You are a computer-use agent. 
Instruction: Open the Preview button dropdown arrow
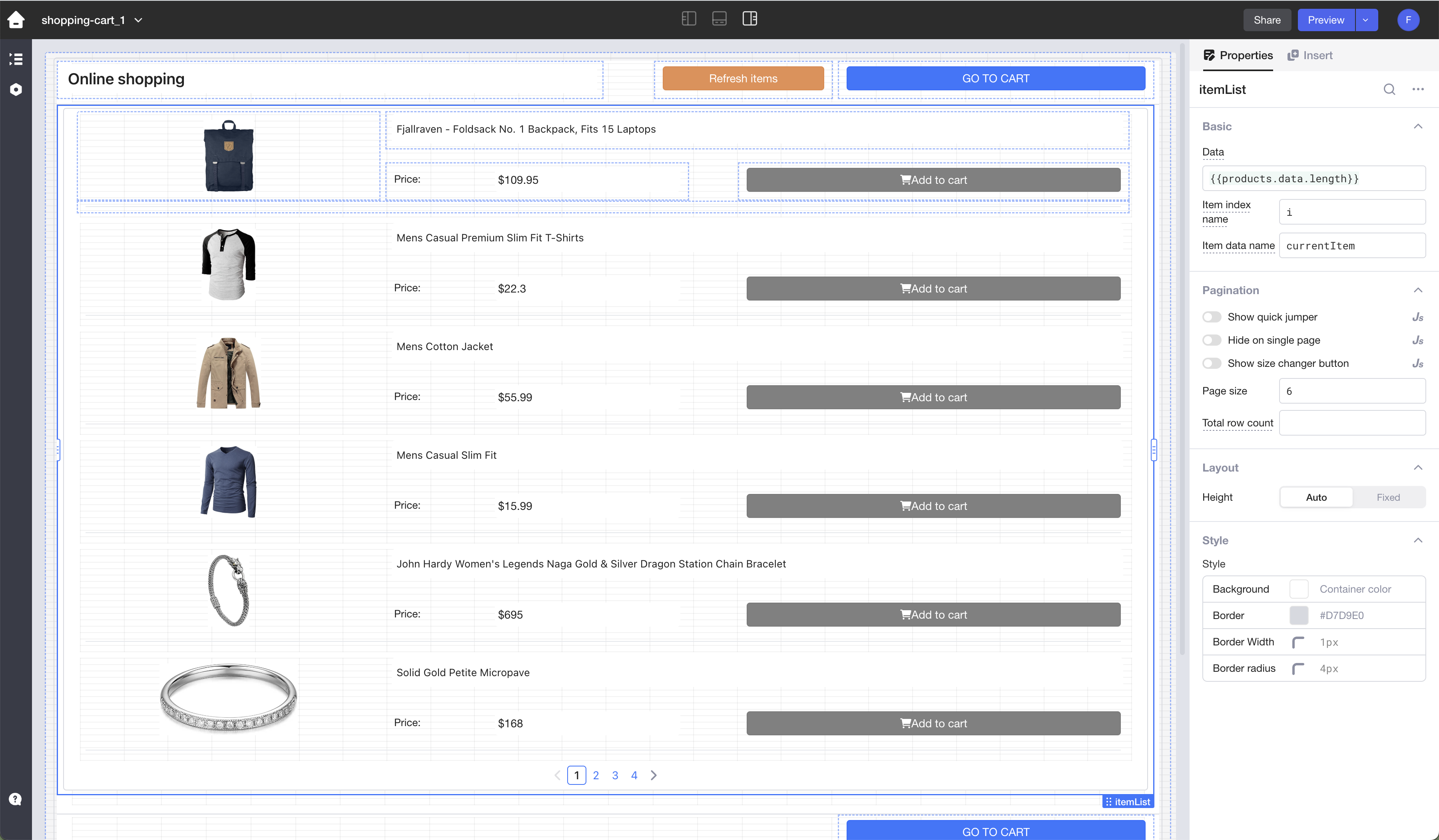(x=1365, y=20)
